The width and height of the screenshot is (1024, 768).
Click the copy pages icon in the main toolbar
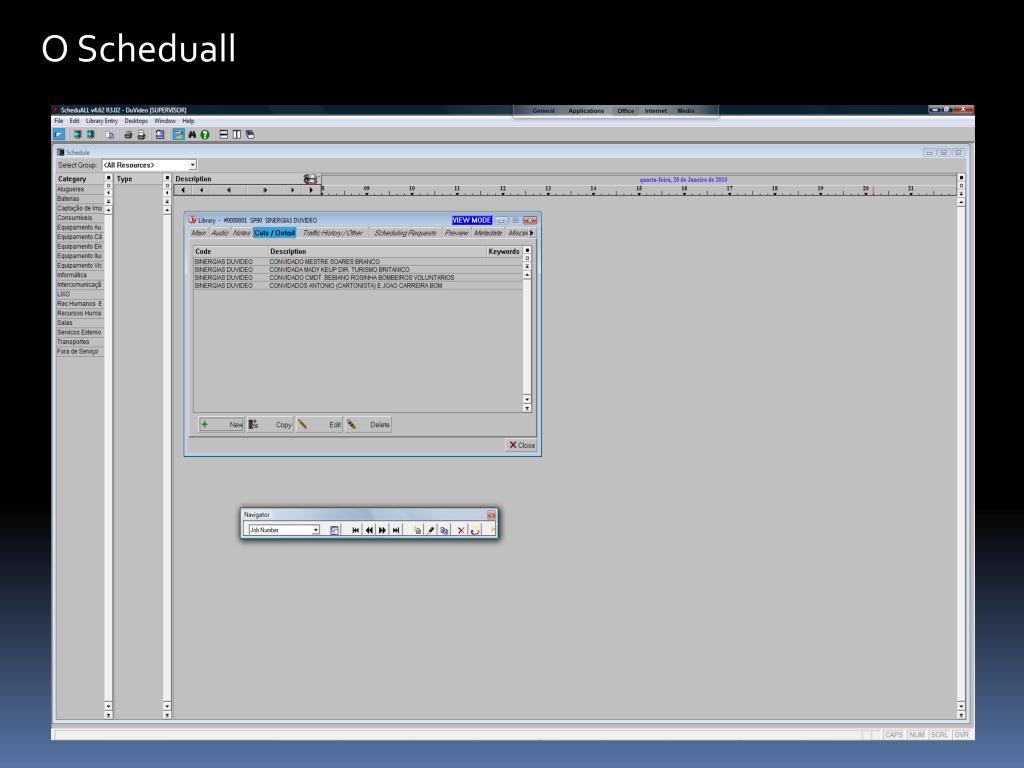tap(110, 135)
